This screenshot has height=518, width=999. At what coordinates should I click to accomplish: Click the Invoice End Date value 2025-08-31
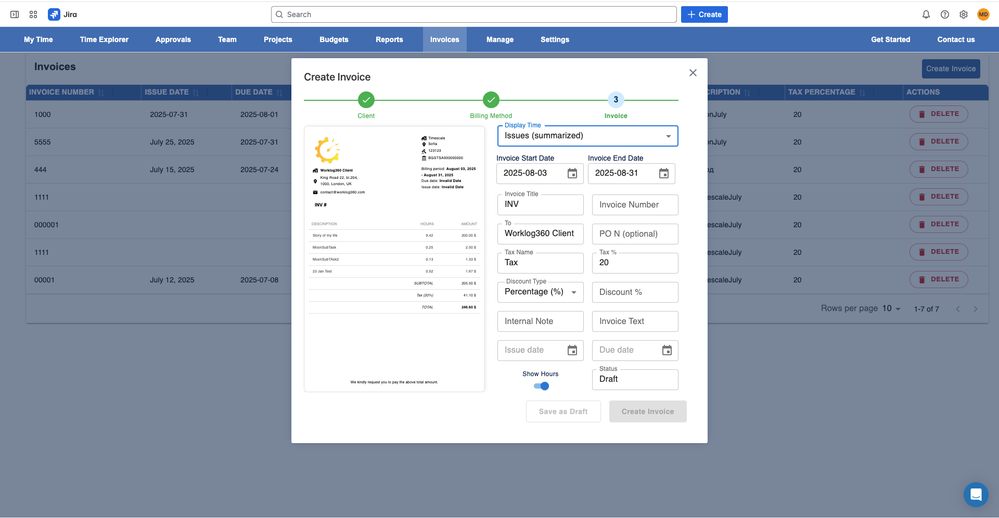pyautogui.click(x=617, y=173)
